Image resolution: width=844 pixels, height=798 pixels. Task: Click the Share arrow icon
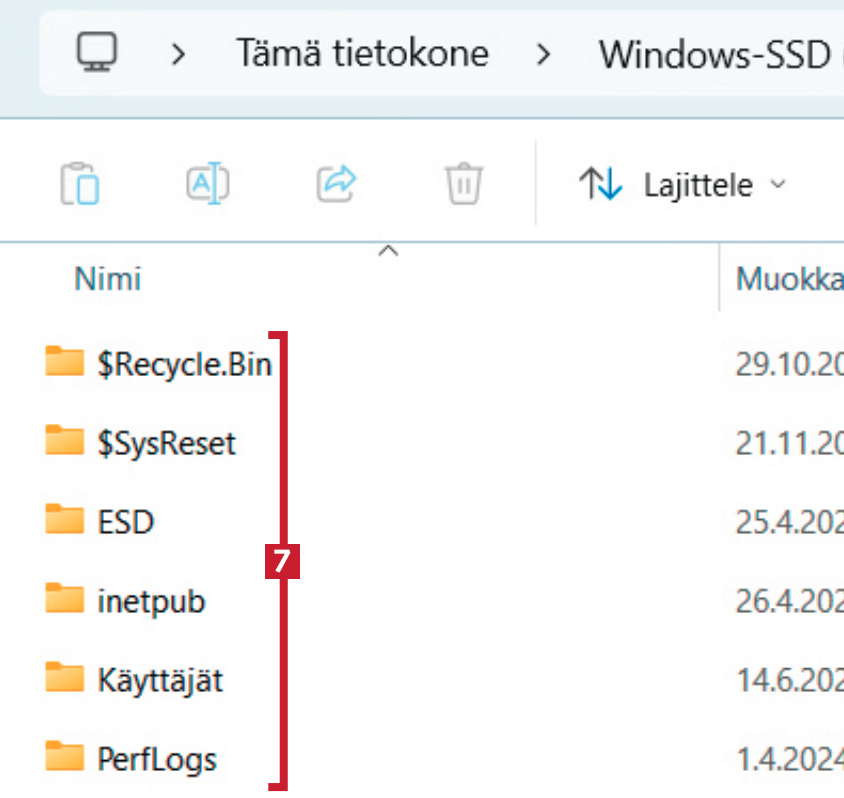point(336,183)
